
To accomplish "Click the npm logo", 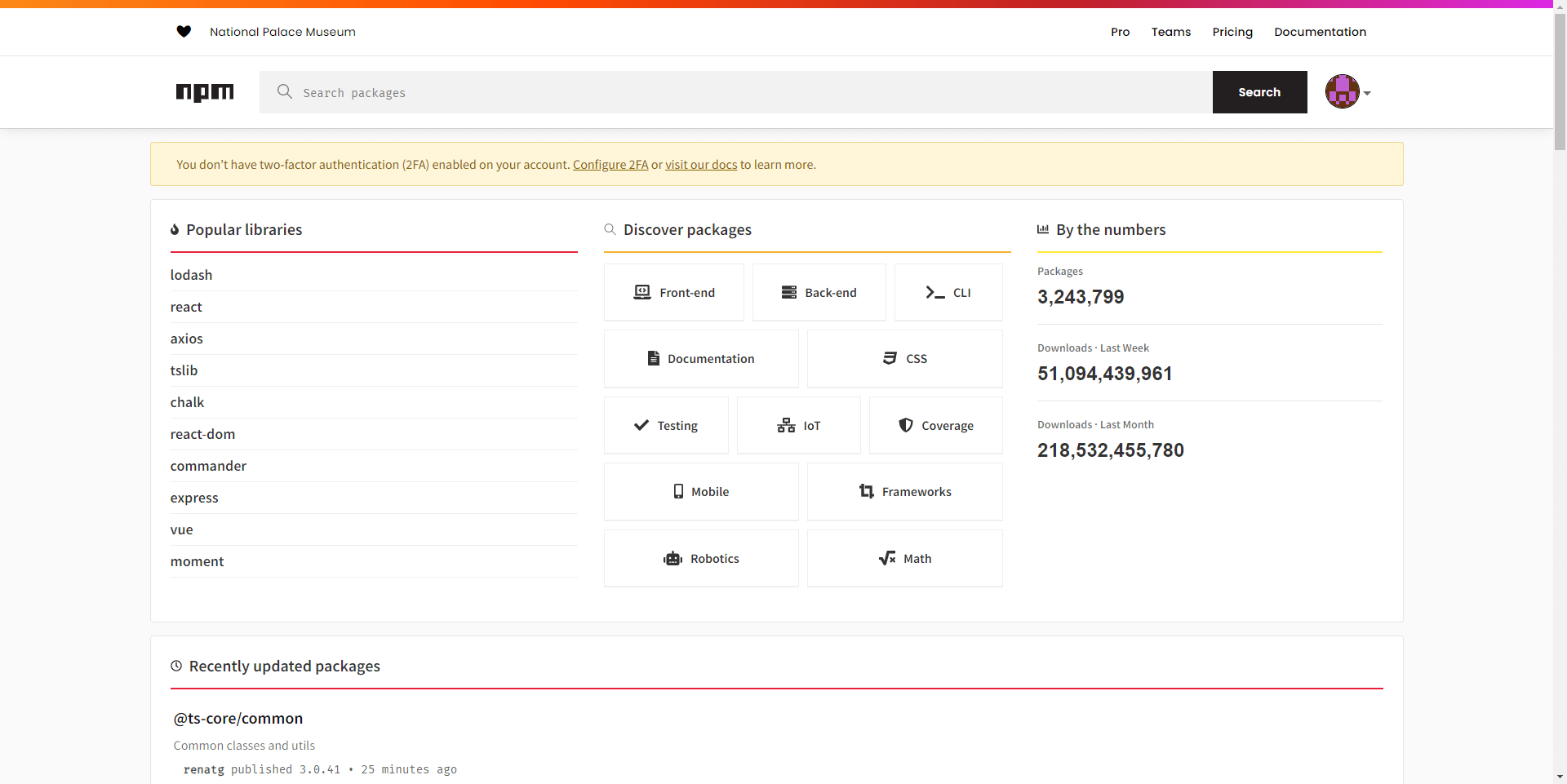I will pyautogui.click(x=205, y=92).
